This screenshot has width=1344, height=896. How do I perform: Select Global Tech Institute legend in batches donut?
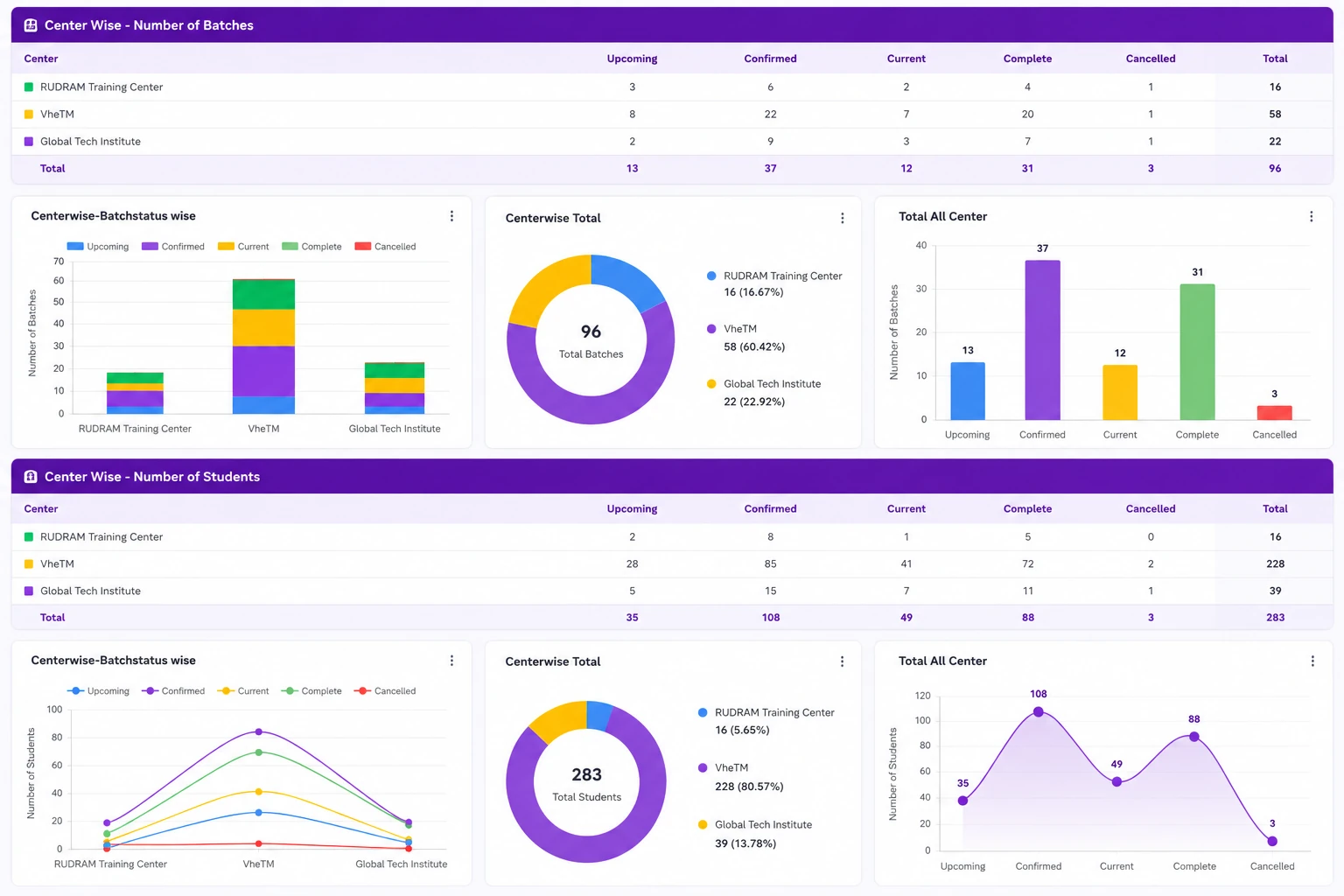[x=764, y=393]
